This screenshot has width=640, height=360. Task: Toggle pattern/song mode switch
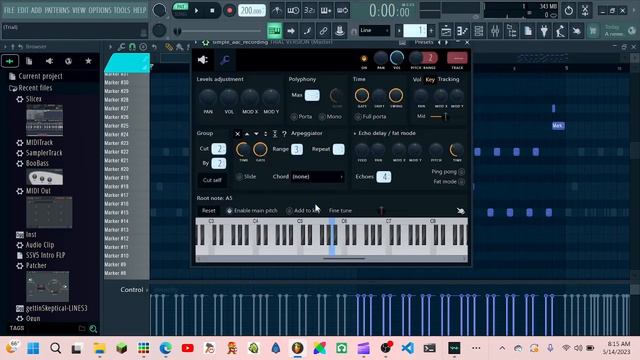(x=180, y=10)
